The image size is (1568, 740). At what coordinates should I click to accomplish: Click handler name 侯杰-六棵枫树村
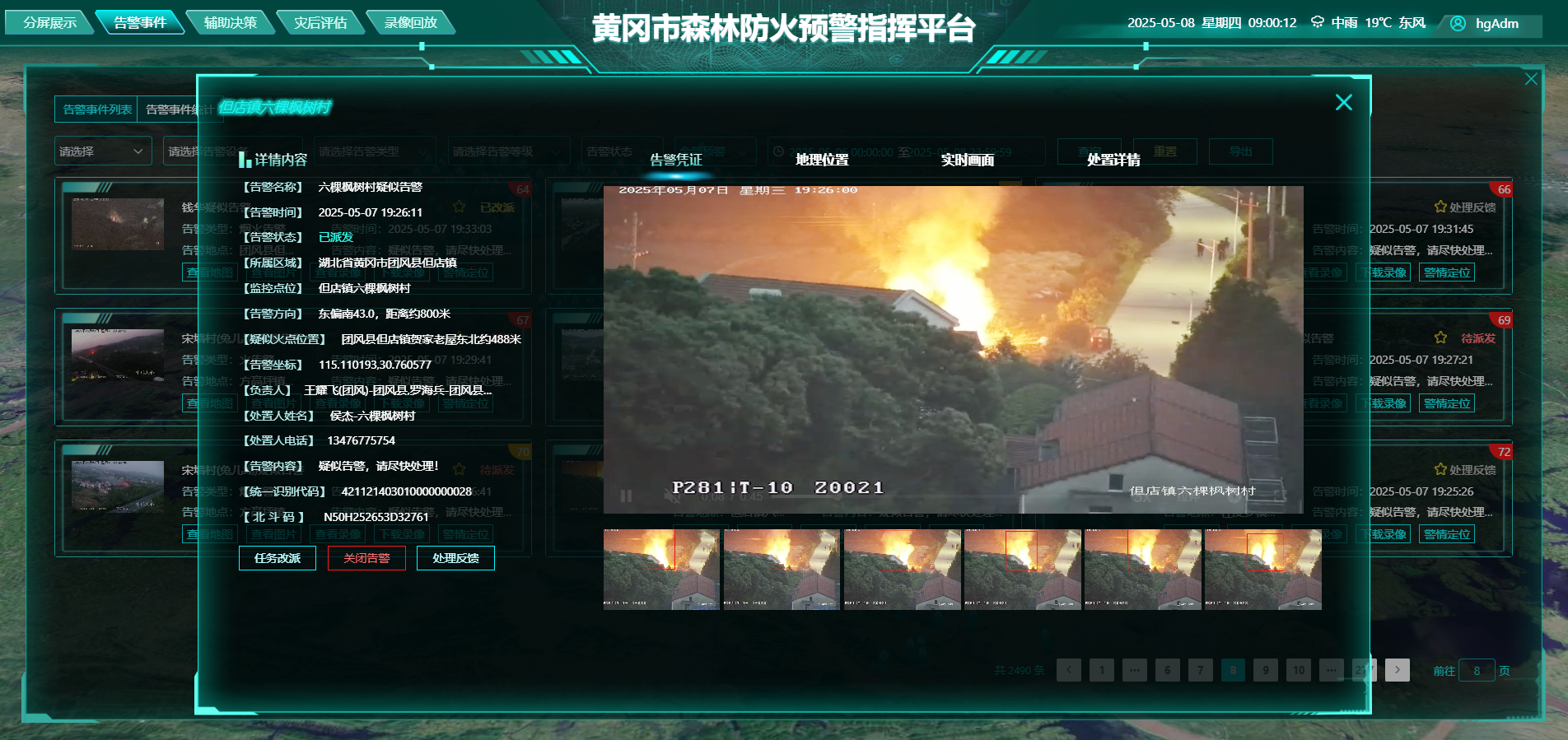coord(372,416)
